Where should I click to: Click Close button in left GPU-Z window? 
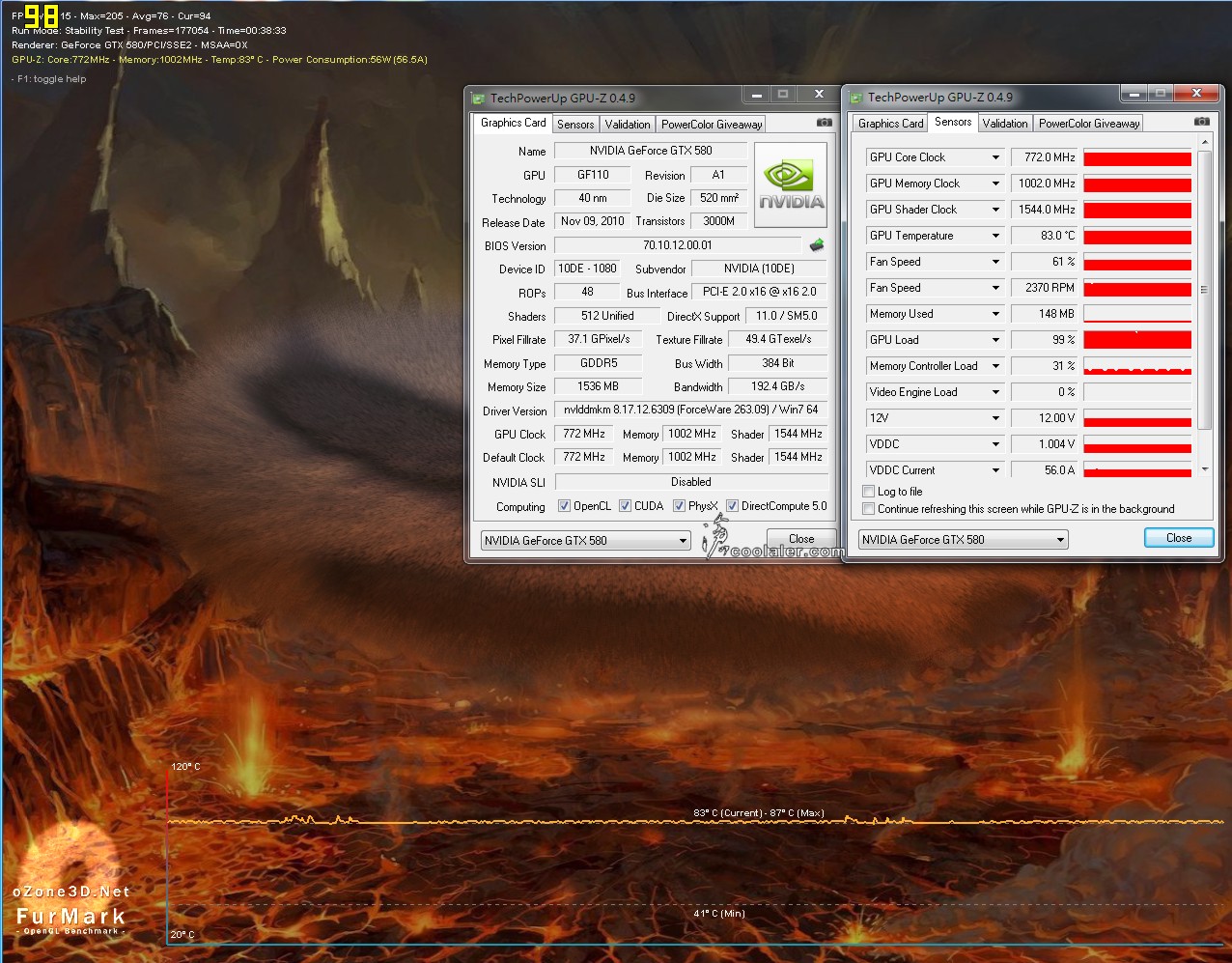pyautogui.click(x=801, y=539)
